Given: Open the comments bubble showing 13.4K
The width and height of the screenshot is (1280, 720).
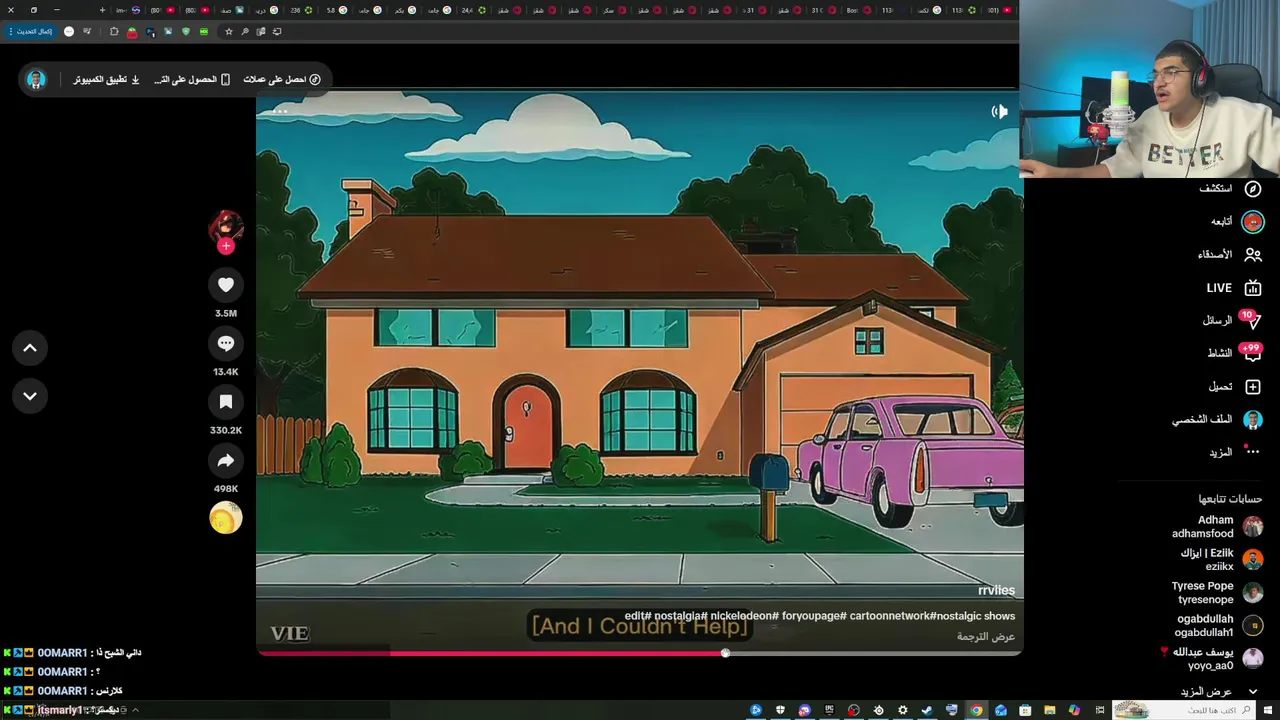Looking at the screenshot, I should tap(226, 343).
